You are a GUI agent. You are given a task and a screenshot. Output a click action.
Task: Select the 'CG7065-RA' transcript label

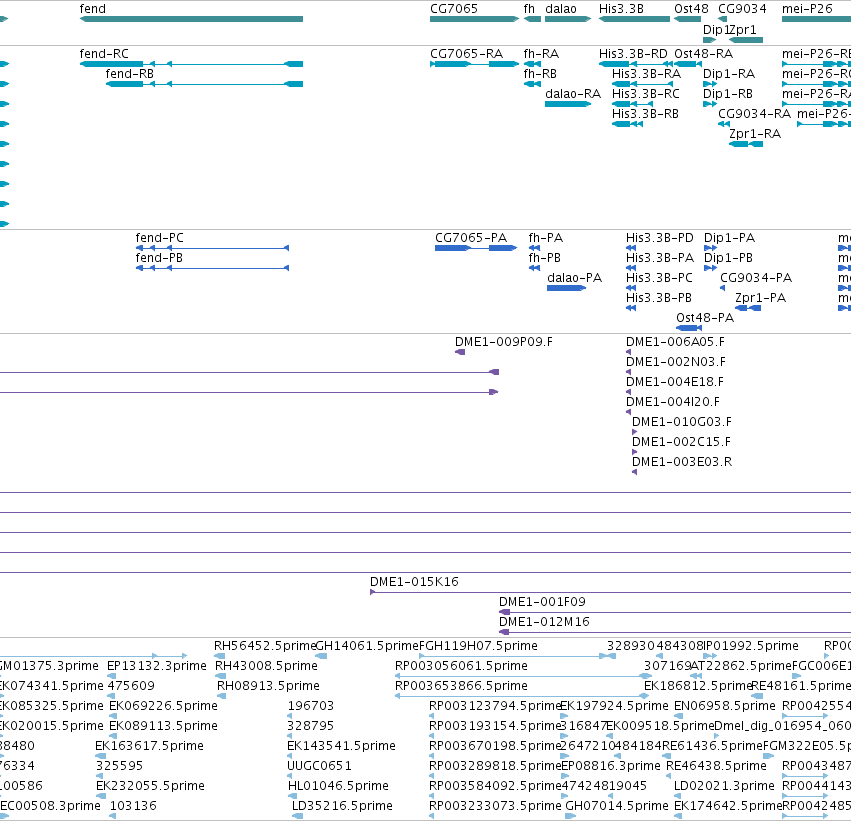click(x=466, y=54)
